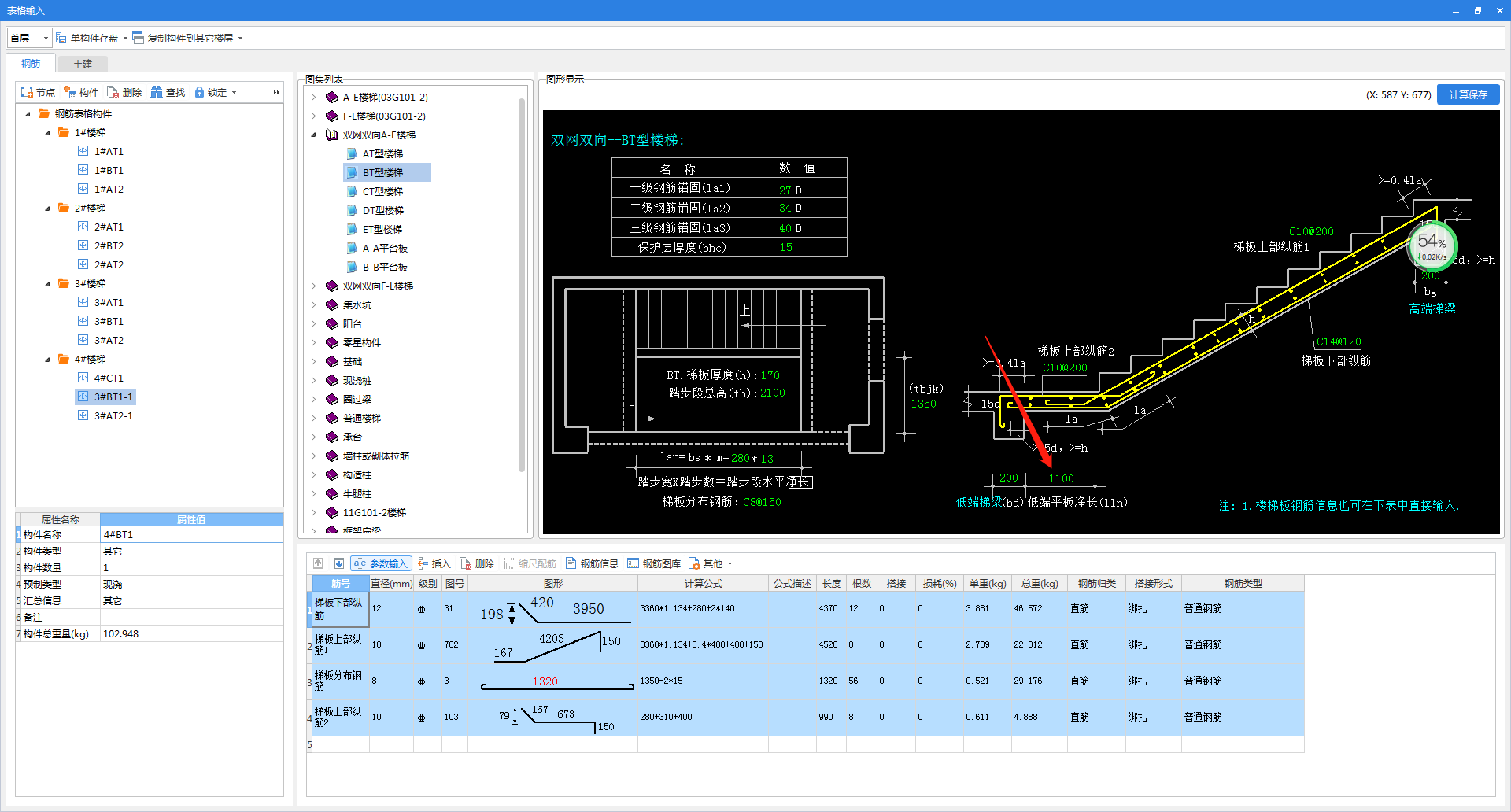The image size is (1511, 812).
Task: Click the 删除 icon in left toolbar
Action: point(113,92)
